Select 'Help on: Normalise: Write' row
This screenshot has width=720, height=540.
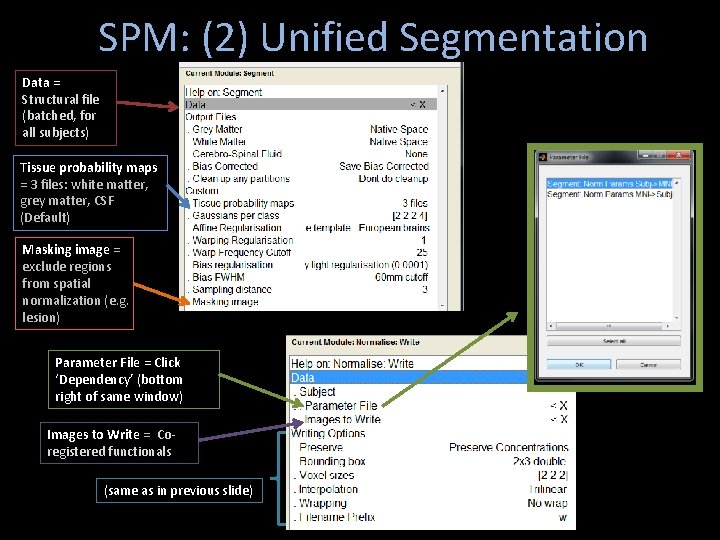409,364
